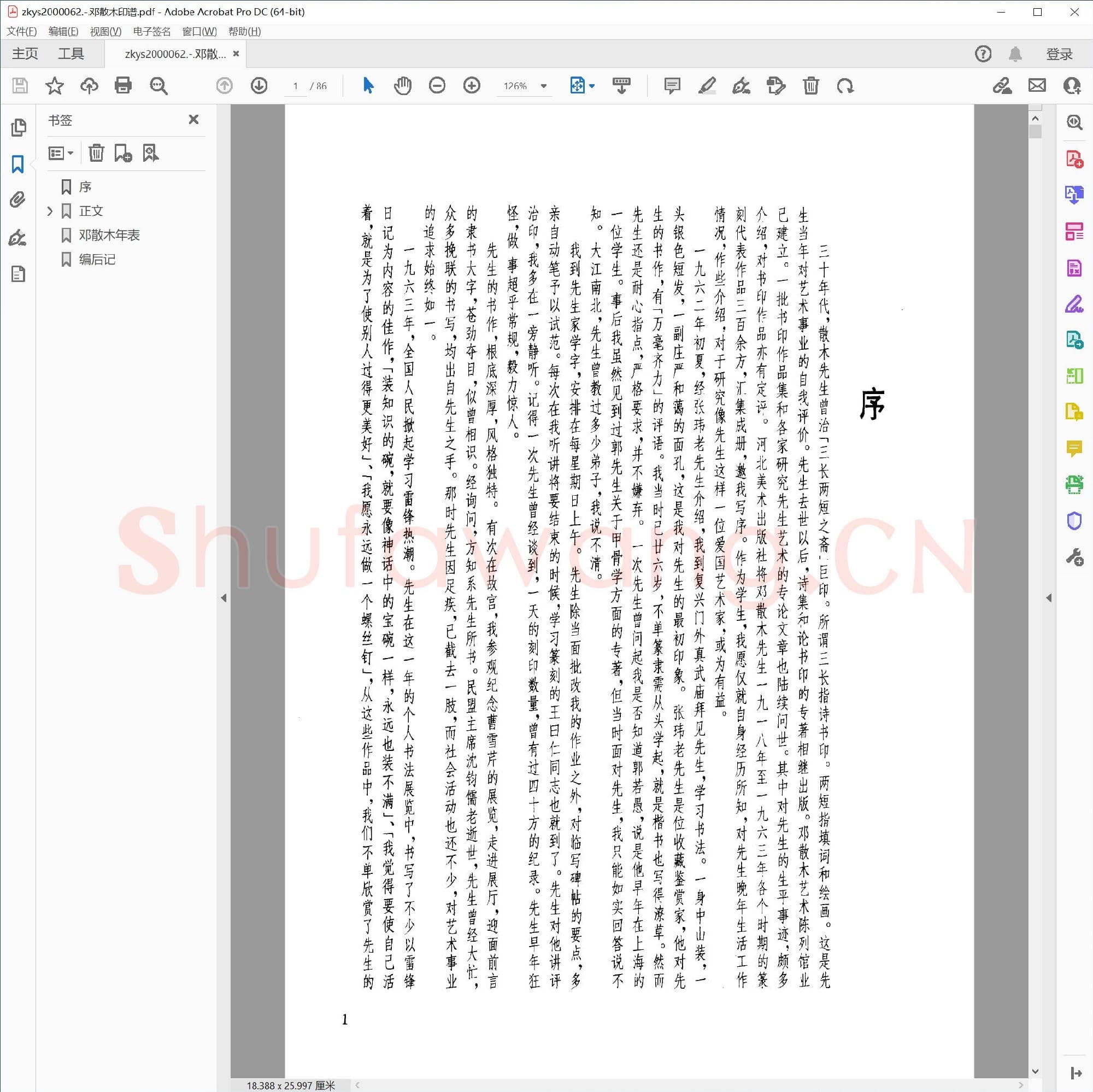1093x1092 pixels.
Task: Go to 邓散木年表 bookmark
Action: [109, 236]
